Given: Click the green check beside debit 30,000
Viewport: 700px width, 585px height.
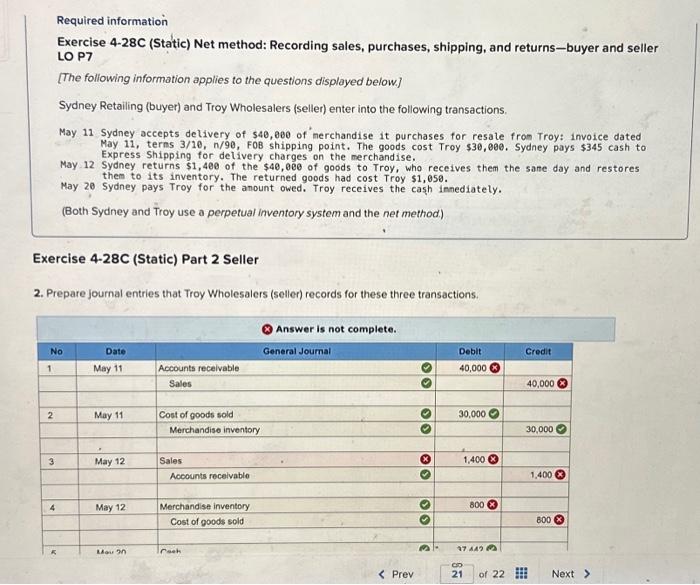Looking at the screenshot, I should pyautogui.click(x=493, y=414).
